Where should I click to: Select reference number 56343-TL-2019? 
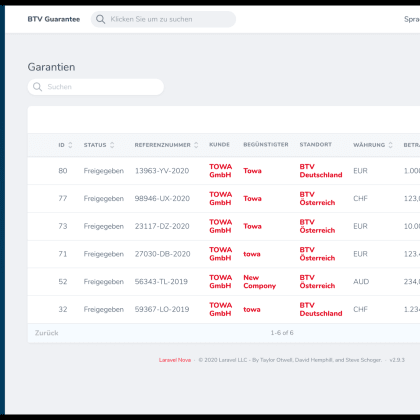[161, 282]
